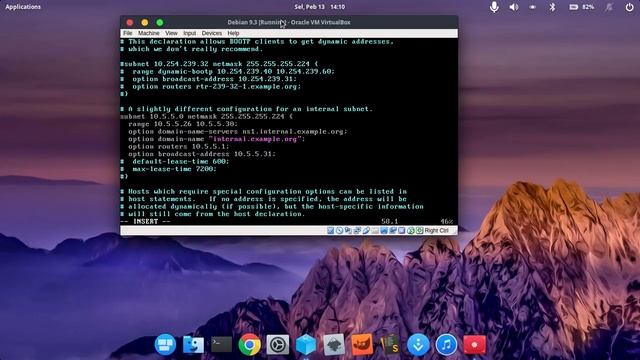The height and width of the screenshot is (360, 640).
Task: Click the date and time indicator
Action: (320, 7)
